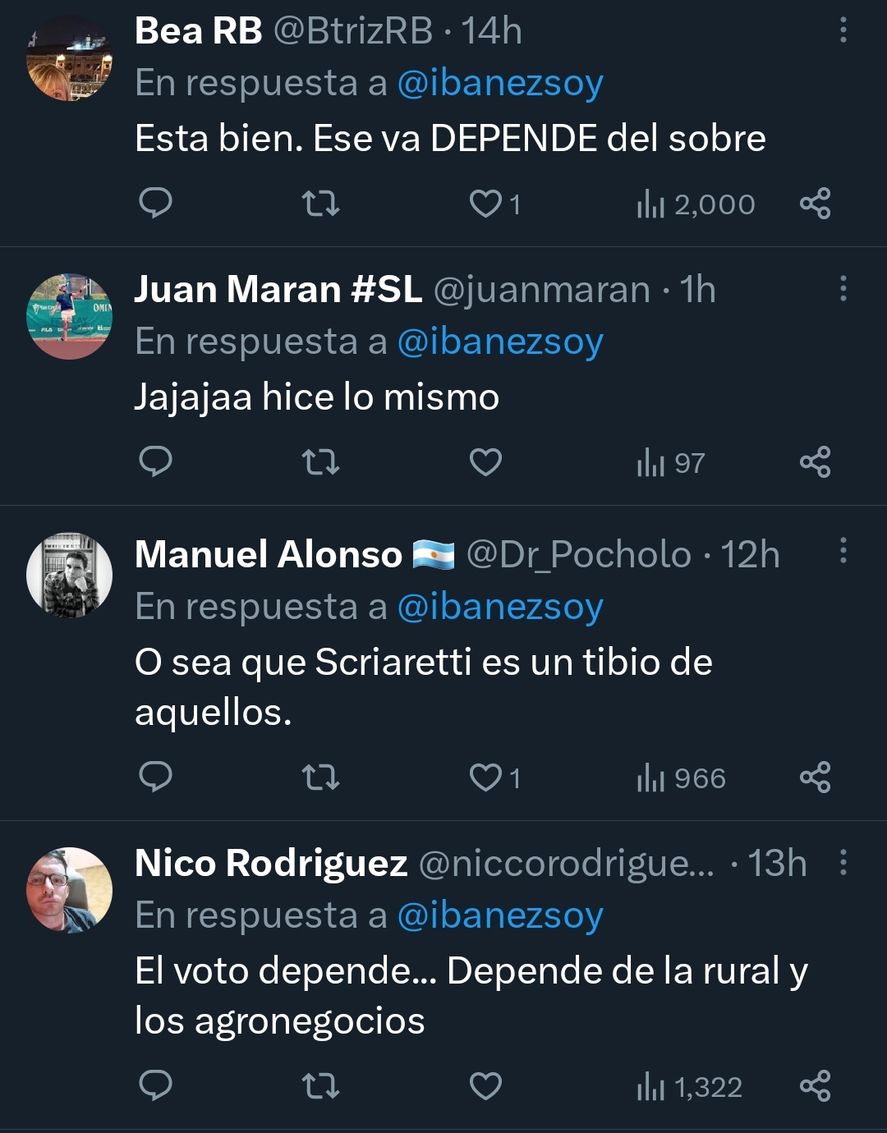Like Bea RB's tweet
The image size is (887, 1133).
pyautogui.click(x=486, y=205)
